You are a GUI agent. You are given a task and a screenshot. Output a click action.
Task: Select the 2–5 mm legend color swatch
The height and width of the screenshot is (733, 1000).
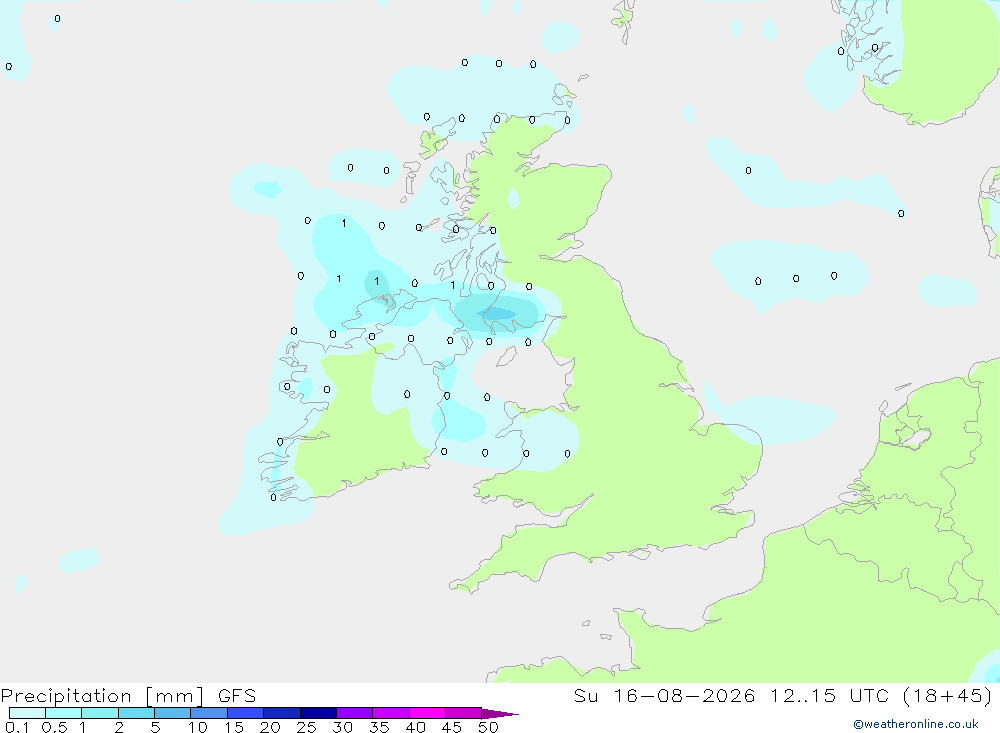(x=136, y=713)
